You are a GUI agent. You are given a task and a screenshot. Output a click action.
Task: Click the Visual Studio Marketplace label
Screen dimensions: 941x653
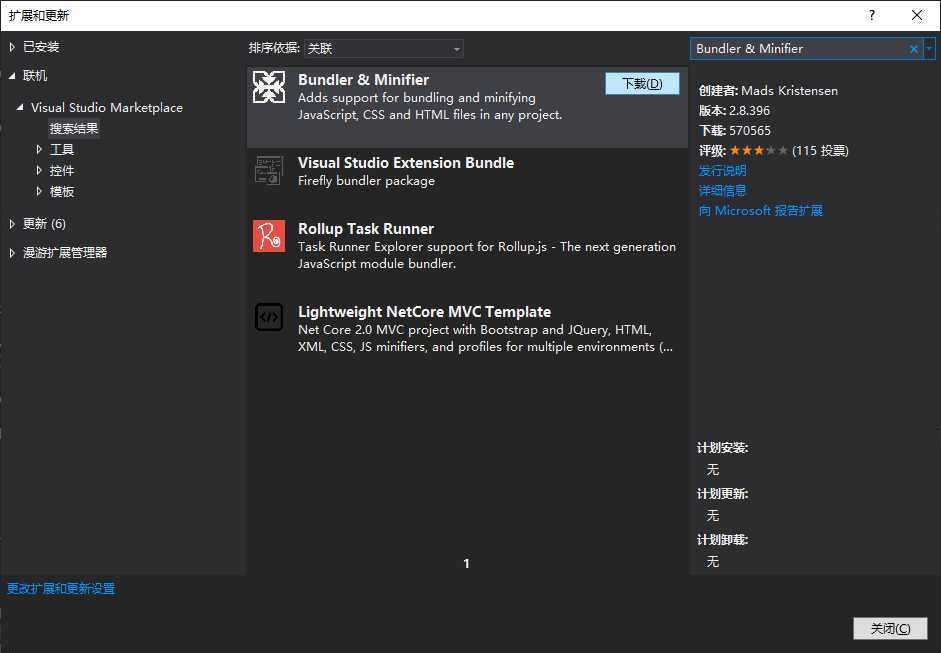(107, 107)
